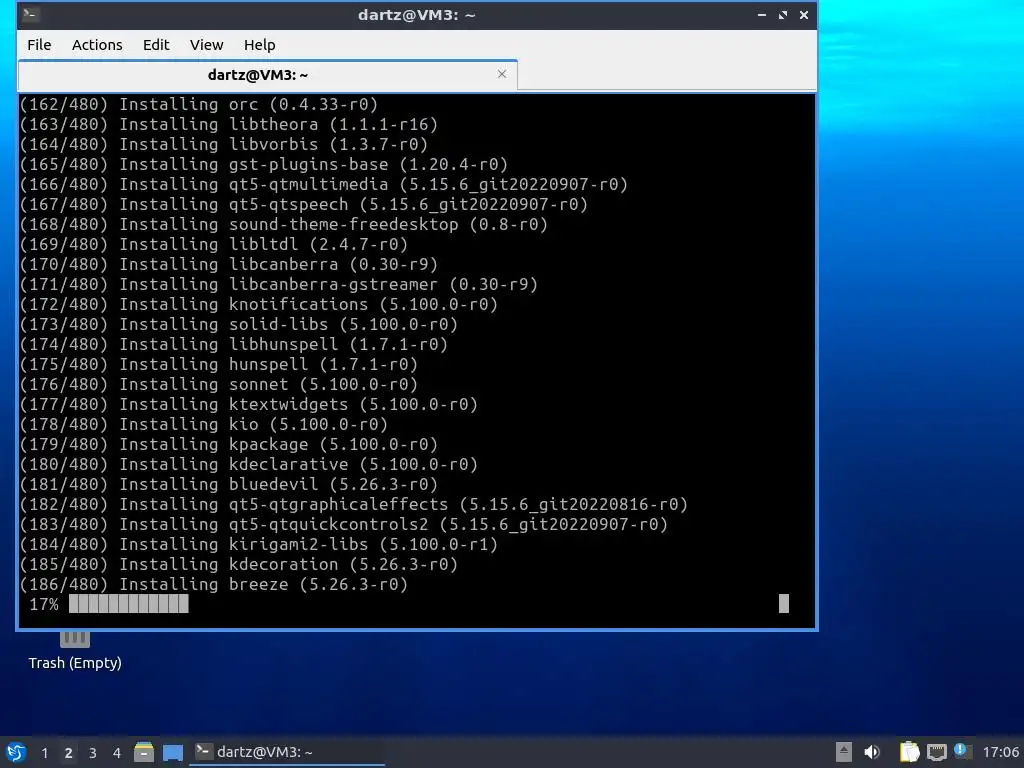Open the Actions menu
This screenshot has width=1024, height=768.
(97, 45)
